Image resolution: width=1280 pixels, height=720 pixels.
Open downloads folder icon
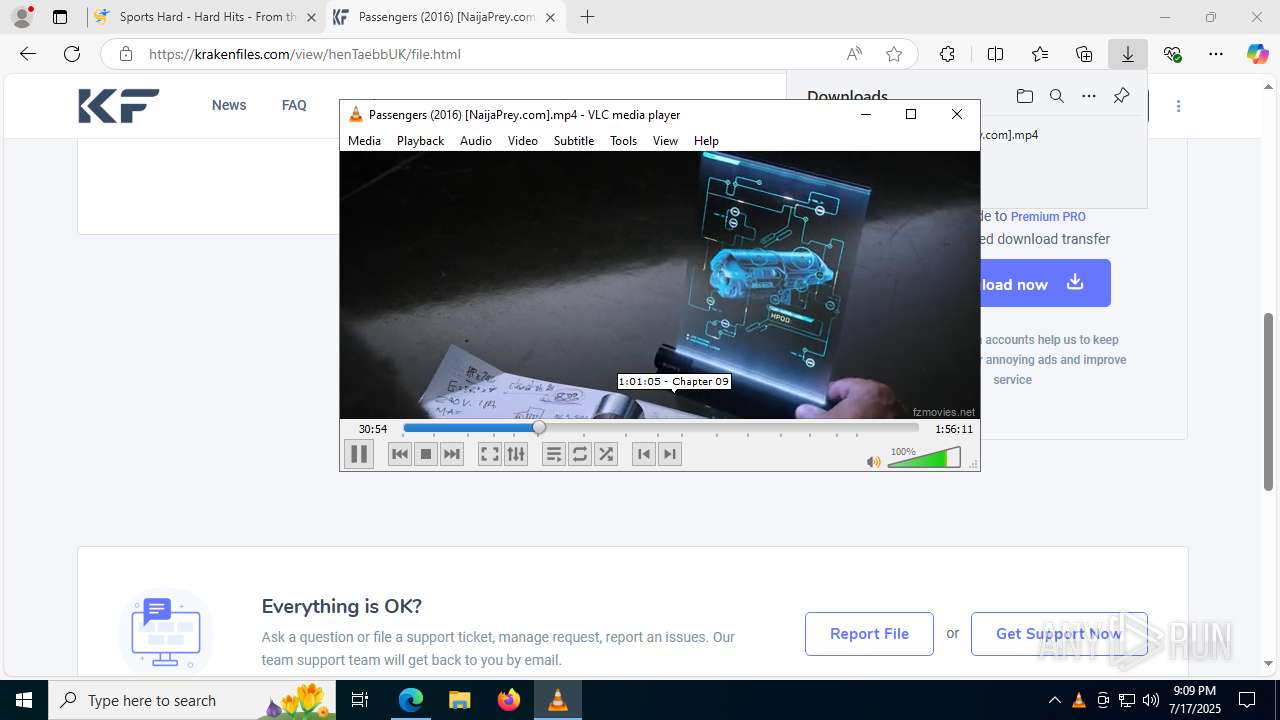click(1024, 96)
